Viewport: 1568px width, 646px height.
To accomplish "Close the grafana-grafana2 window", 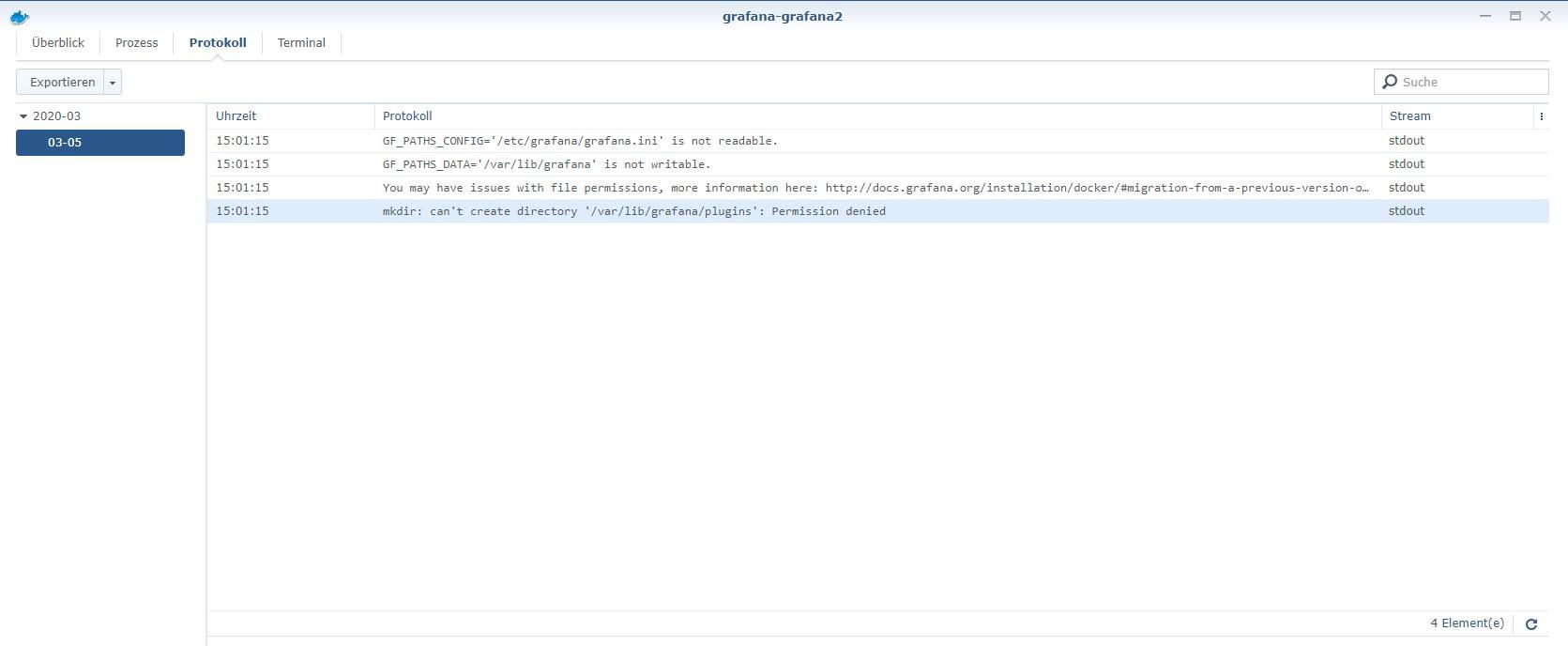I will tap(1545, 16).
